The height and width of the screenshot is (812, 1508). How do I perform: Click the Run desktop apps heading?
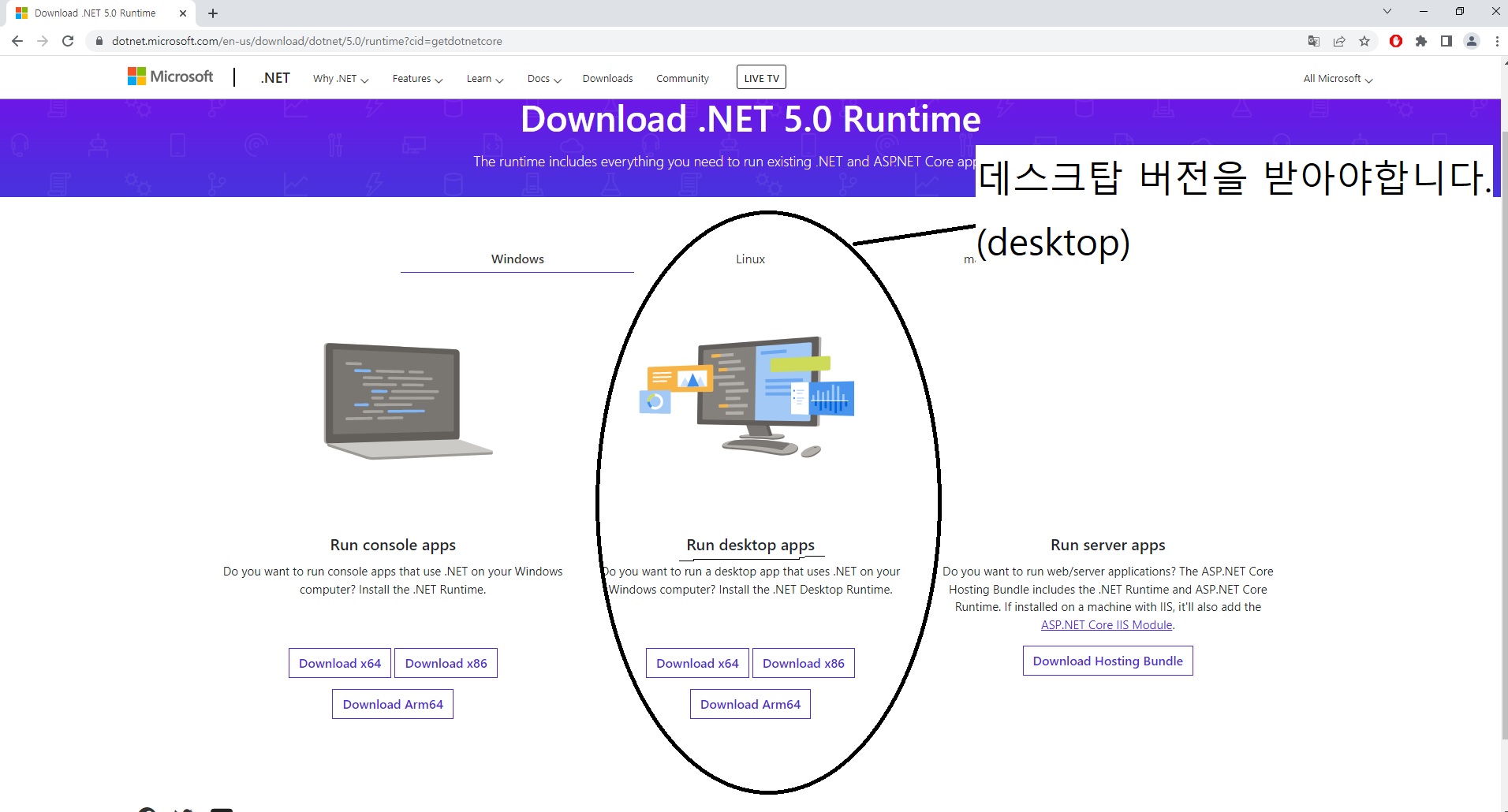(x=750, y=545)
